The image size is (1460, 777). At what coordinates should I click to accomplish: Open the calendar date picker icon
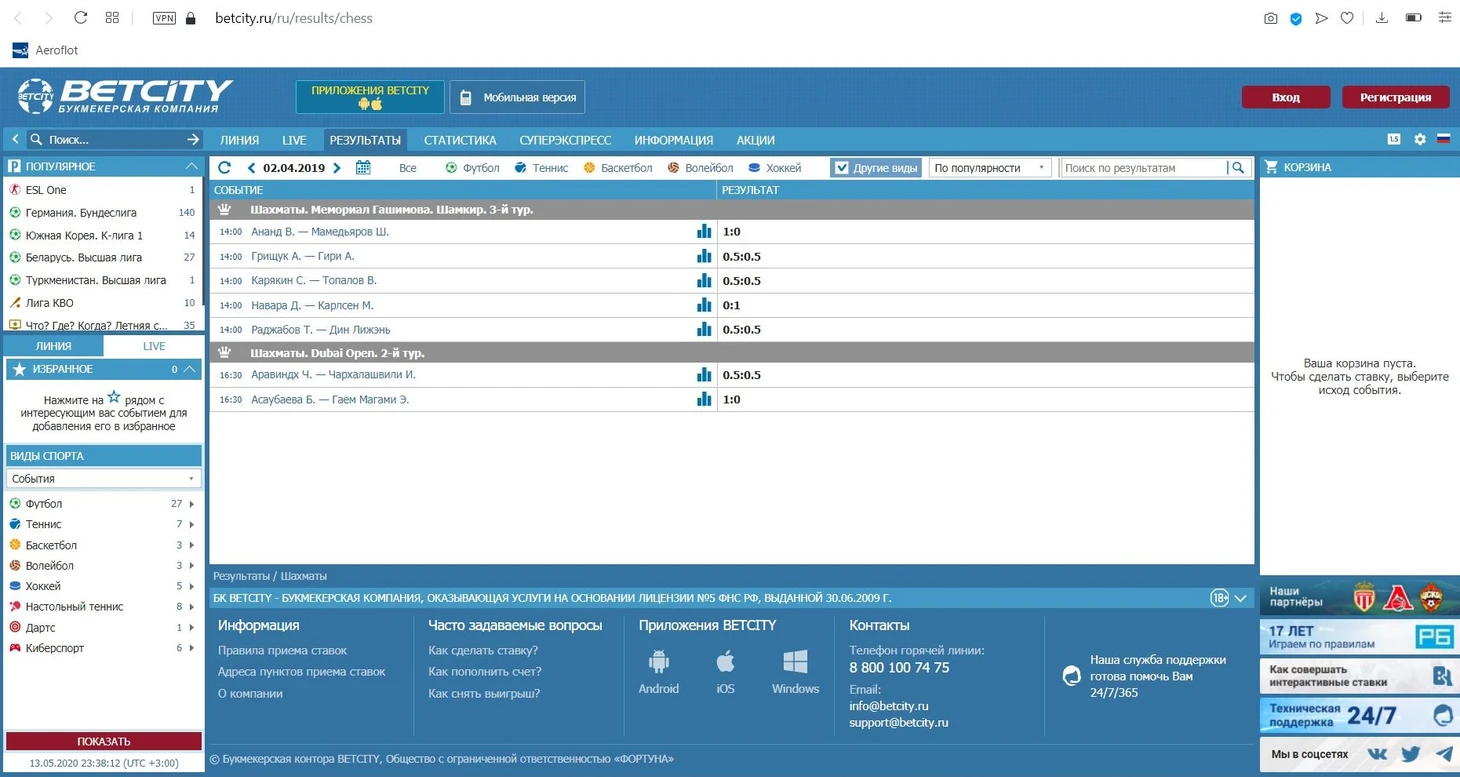click(363, 168)
